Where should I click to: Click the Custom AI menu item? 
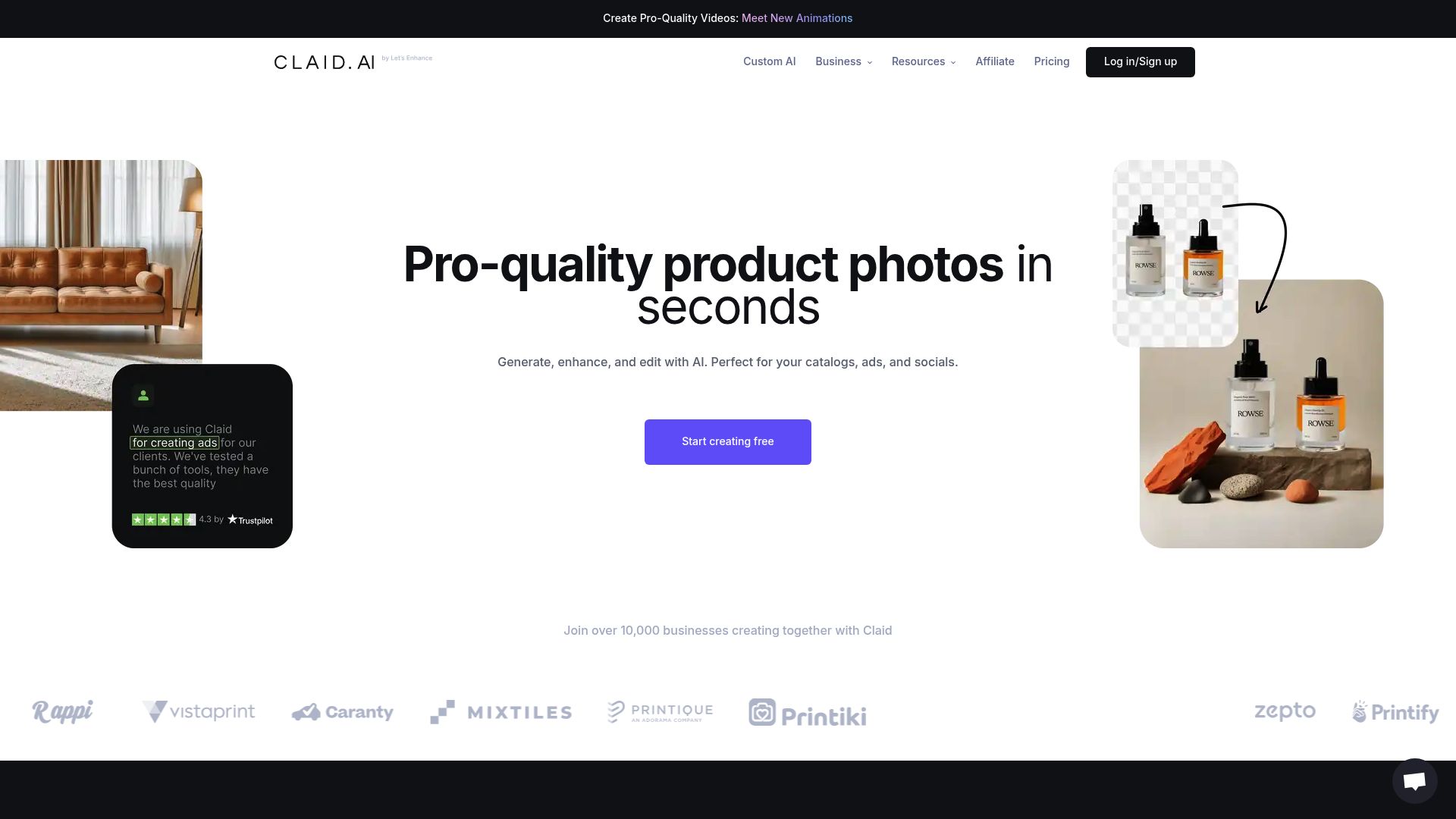[x=769, y=62]
